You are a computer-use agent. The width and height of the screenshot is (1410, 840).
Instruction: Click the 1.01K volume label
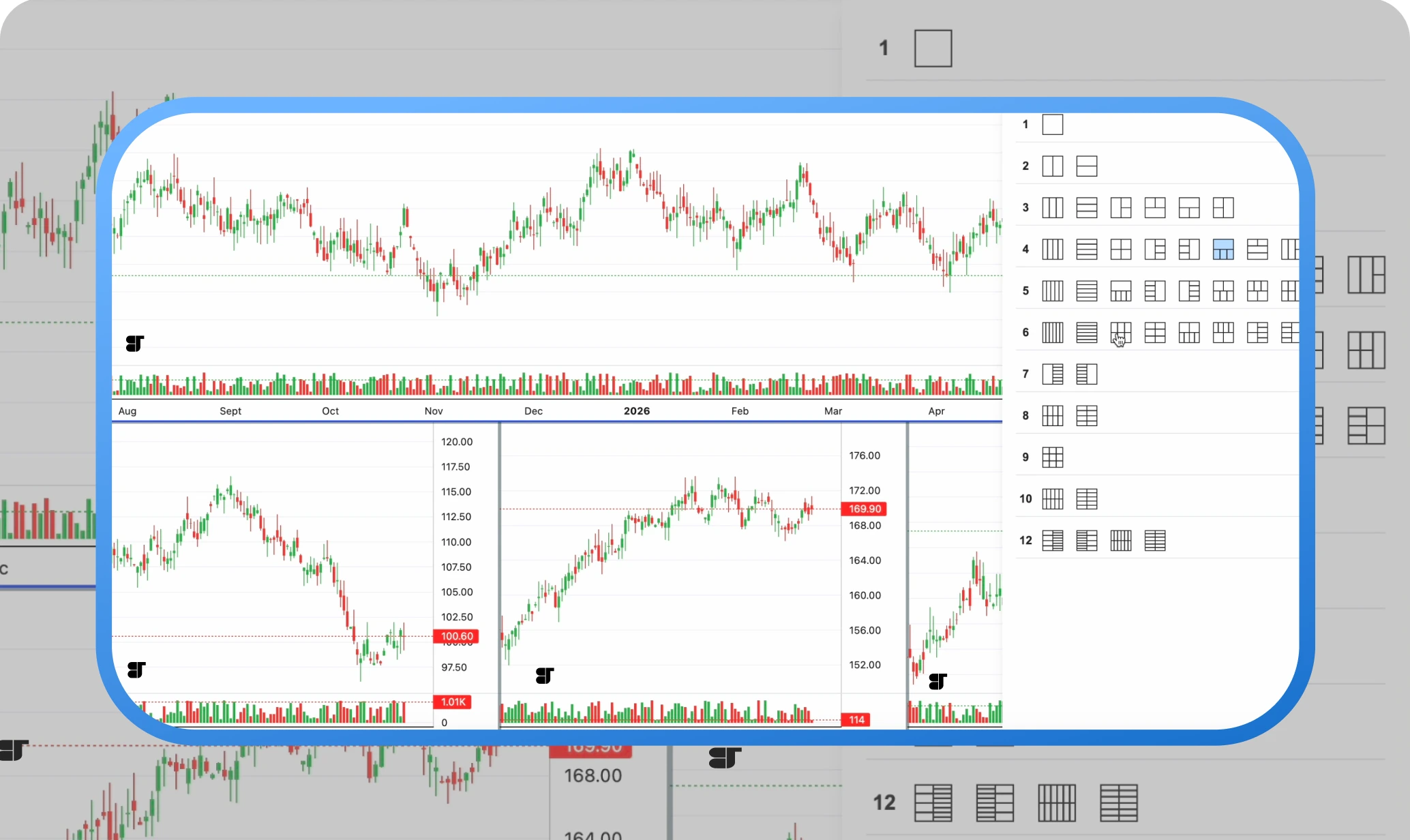[452, 702]
